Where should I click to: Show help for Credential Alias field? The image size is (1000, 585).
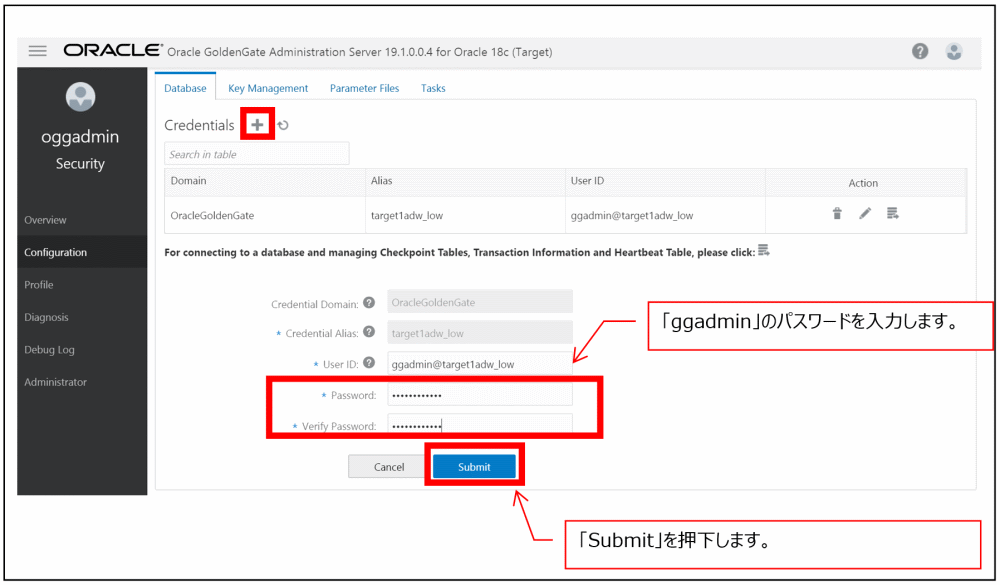click(x=369, y=332)
